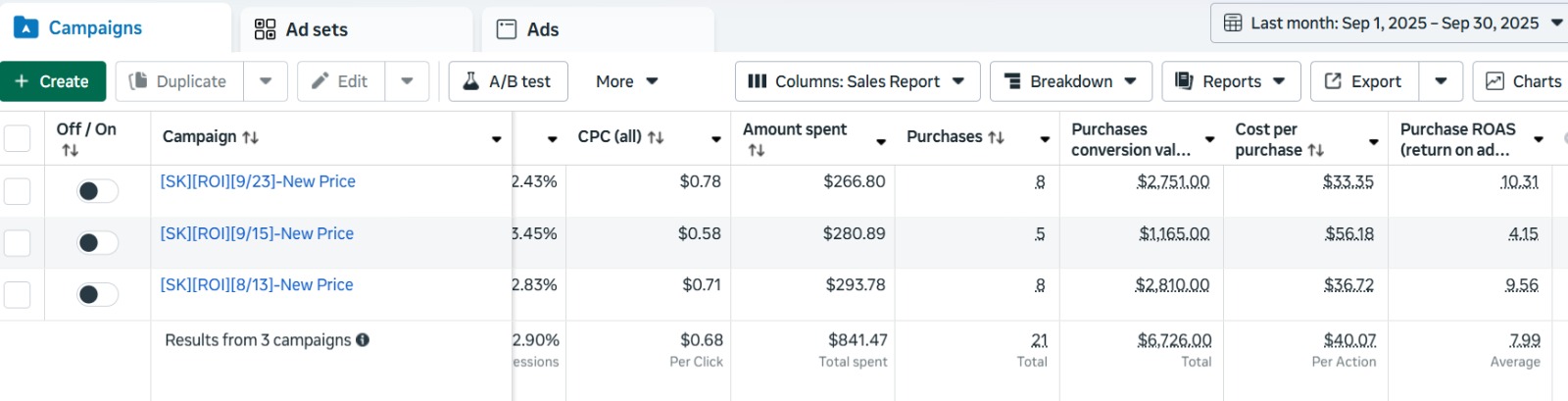1568x401 pixels.
Task: Click the 10.31 Purchase ROAS value
Action: pyautogui.click(x=1519, y=181)
